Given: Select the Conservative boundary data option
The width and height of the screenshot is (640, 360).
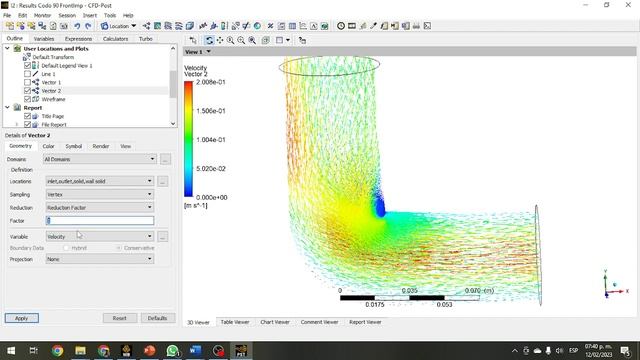Looking at the screenshot, I should [119, 248].
